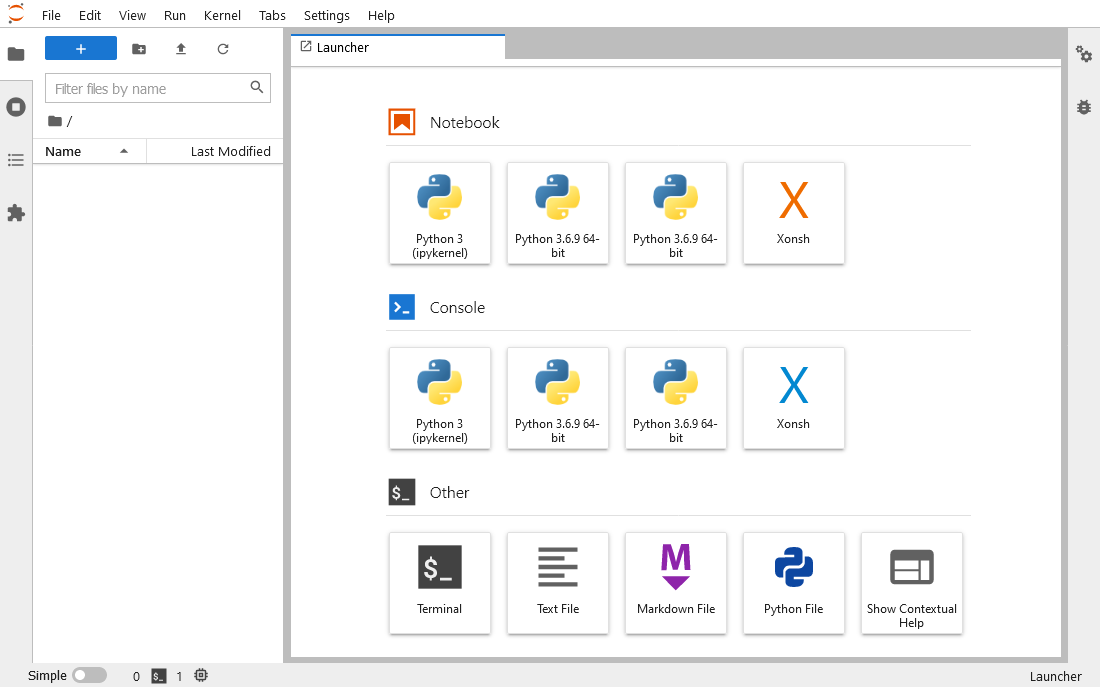Image resolution: width=1100 pixels, height=687 pixels.
Task: Open the View menu
Action: point(132,15)
